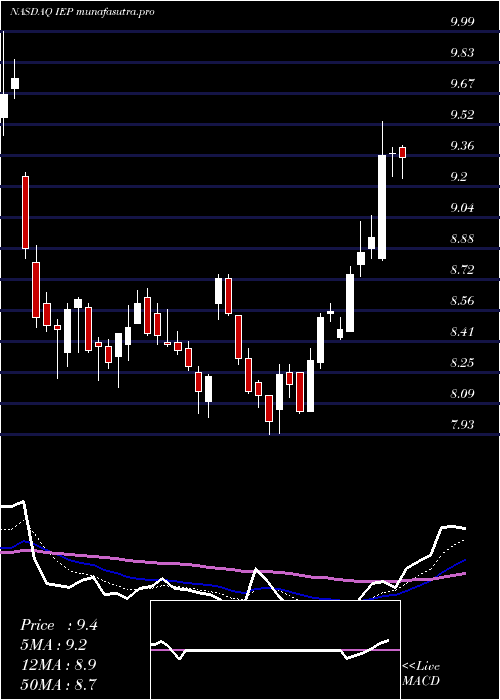The height and width of the screenshot is (700, 500).
Task: Click the NASDAQ IEP chart title
Action: [x=82, y=12]
